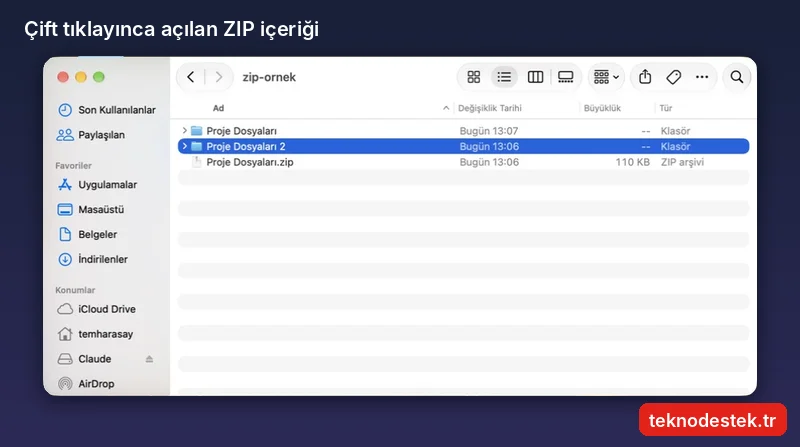800x447 pixels.
Task: Click the Masaüstü desktop icon
Action: (65, 210)
